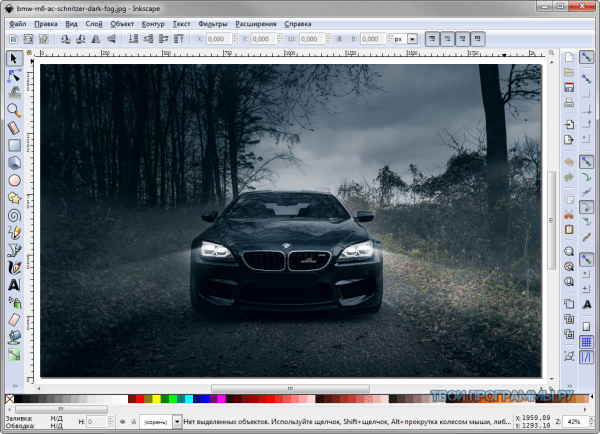Toggle the width-height lock icon
Viewport: 600px width, 434px height.
point(339,39)
